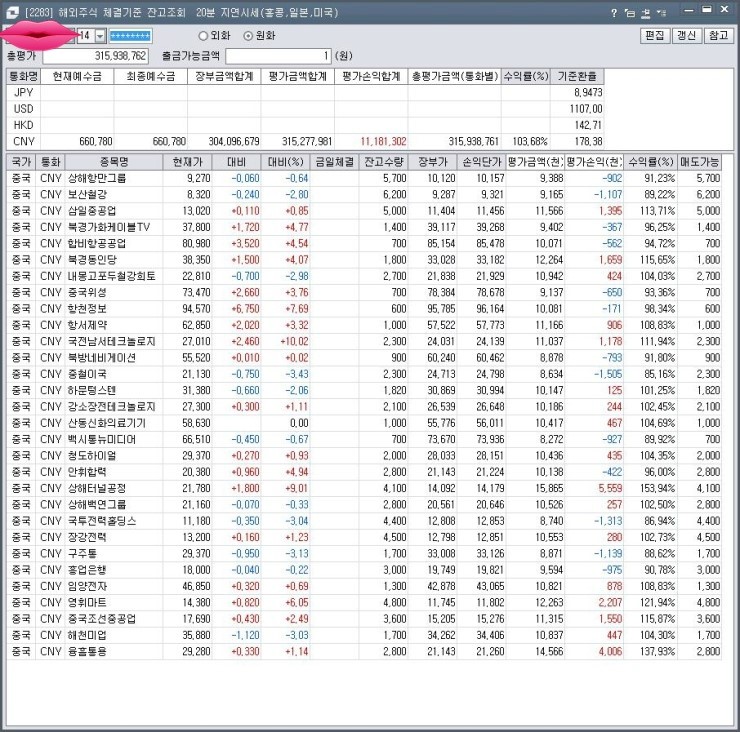Click the 통화명 column header
This screenshot has height=732, width=740.
[x=23, y=76]
